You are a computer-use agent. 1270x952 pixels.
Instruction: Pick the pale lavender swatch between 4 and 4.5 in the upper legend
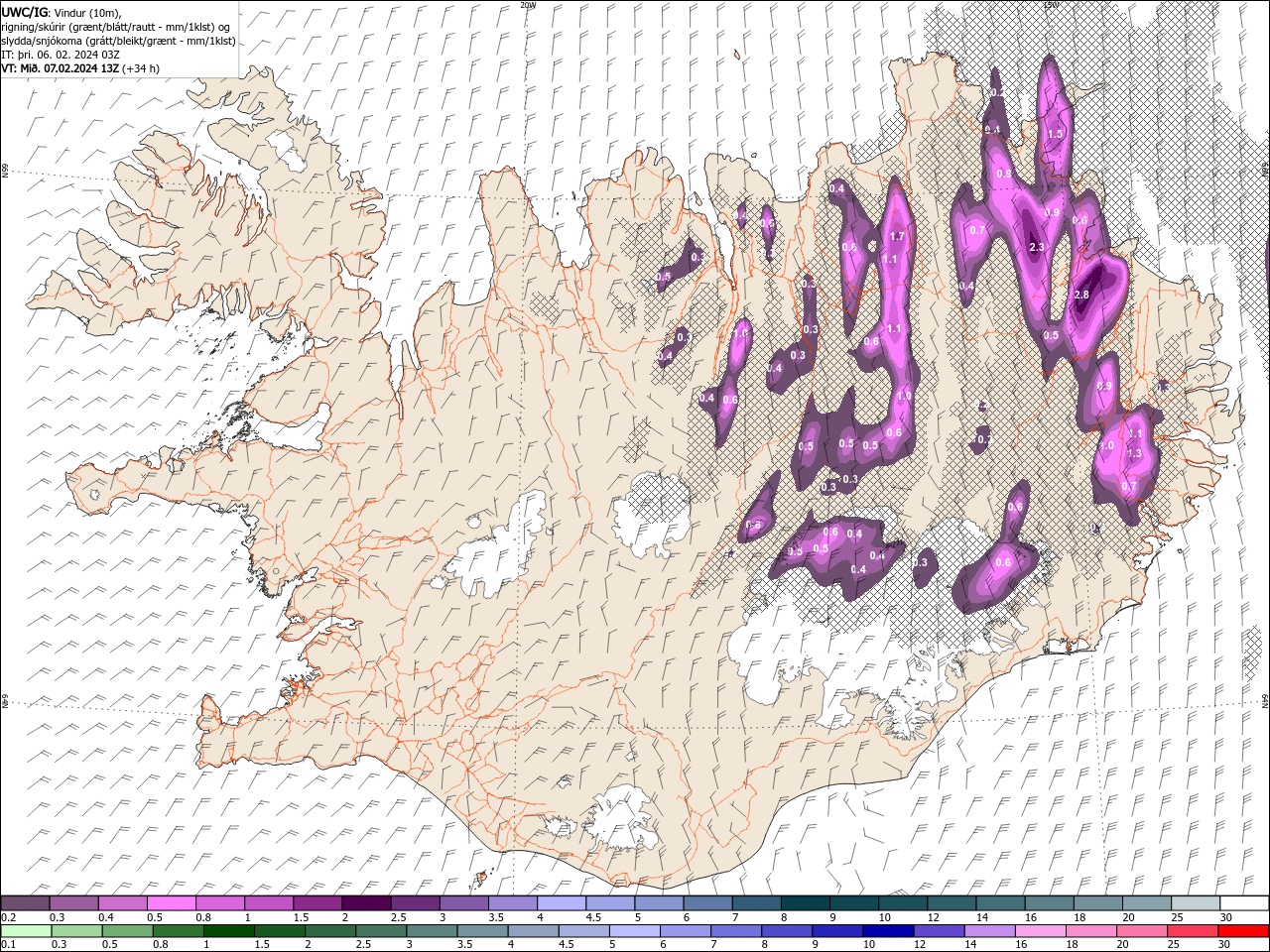pos(561,903)
